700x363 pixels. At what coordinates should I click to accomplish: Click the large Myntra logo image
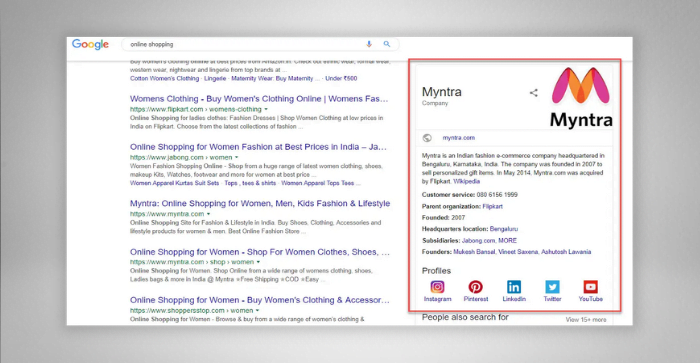point(581,97)
